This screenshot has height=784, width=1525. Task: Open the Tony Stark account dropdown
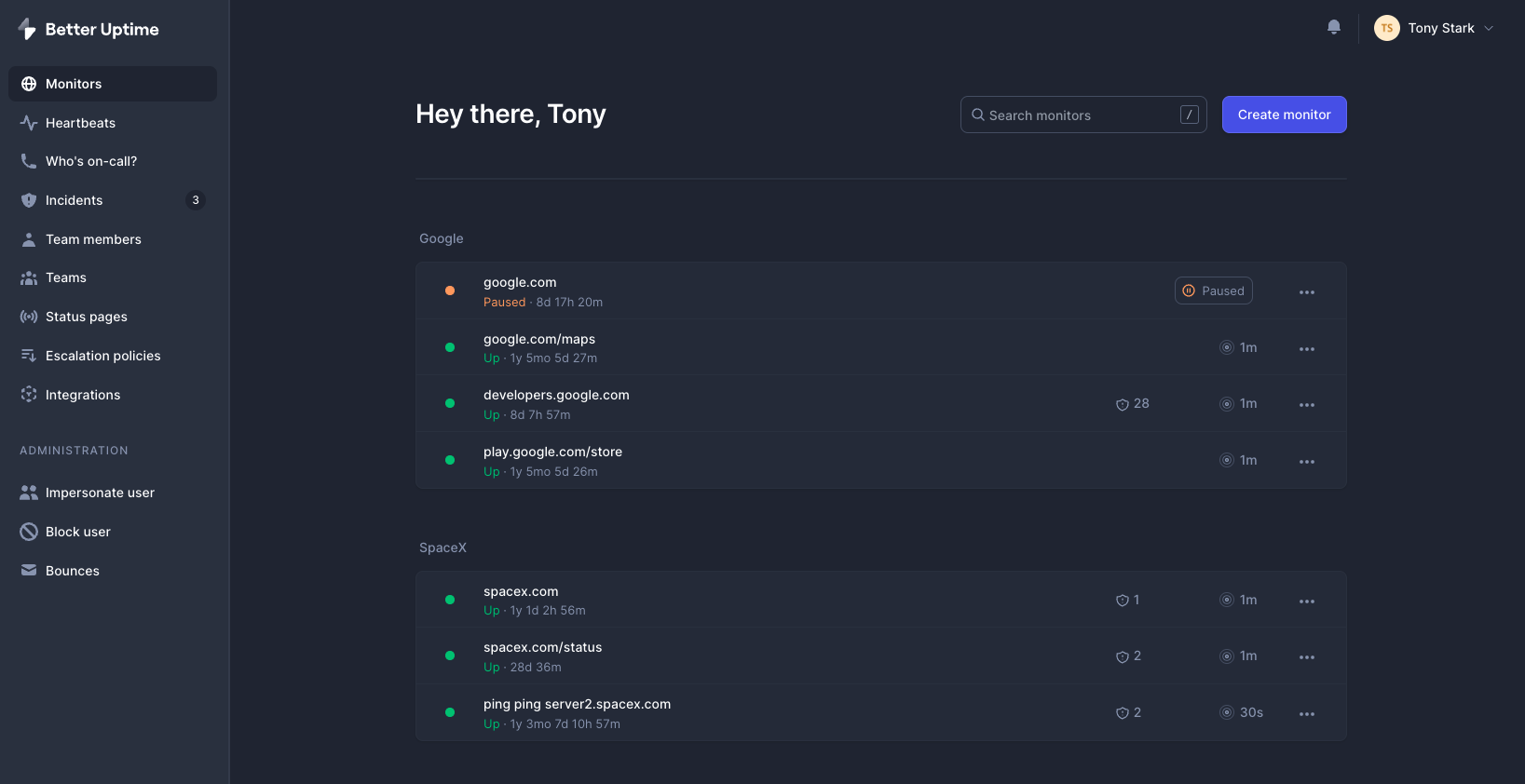pos(1435,28)
